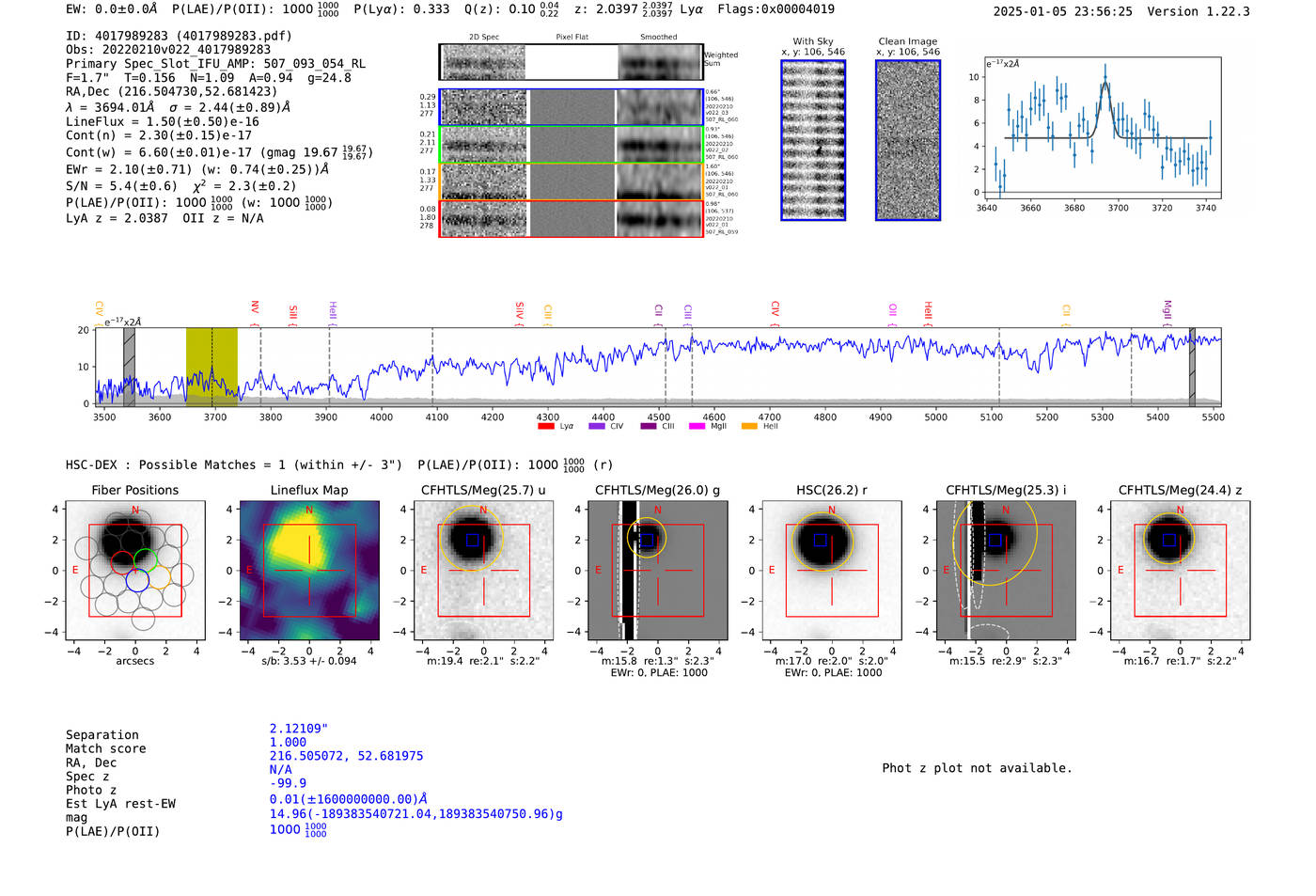The width and height of the screenshot is (1316, 896).
Task: Select the CFHTLS/Meg(25.7) u cutout image
Action: click(x=483, y=571)
